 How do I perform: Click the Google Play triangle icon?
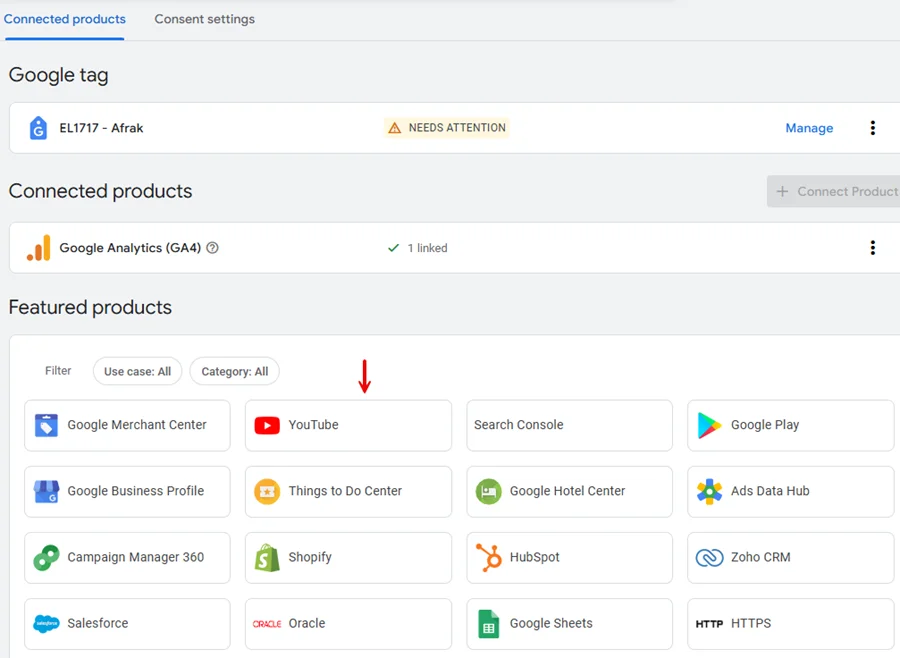pos(709,425)
